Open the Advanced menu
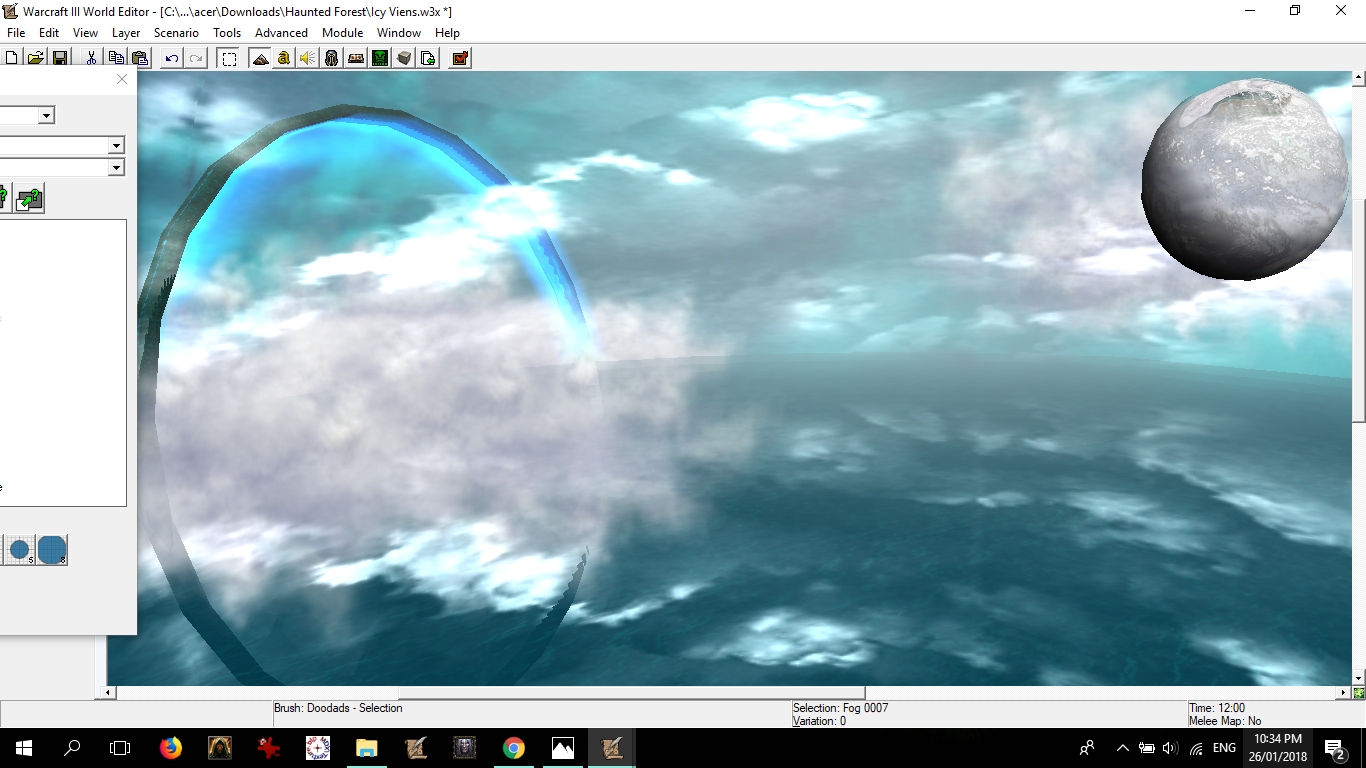 (x=281, y=33)
